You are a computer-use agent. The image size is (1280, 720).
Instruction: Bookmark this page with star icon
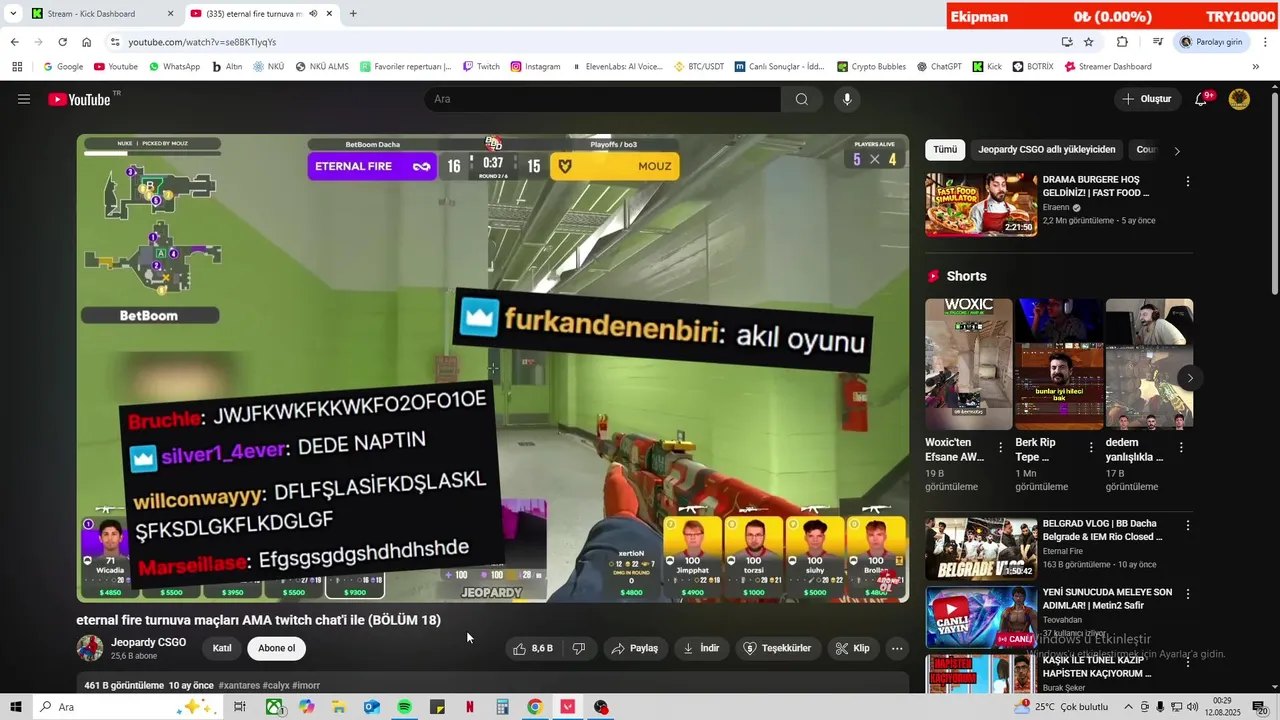(x=1089, y=42)
